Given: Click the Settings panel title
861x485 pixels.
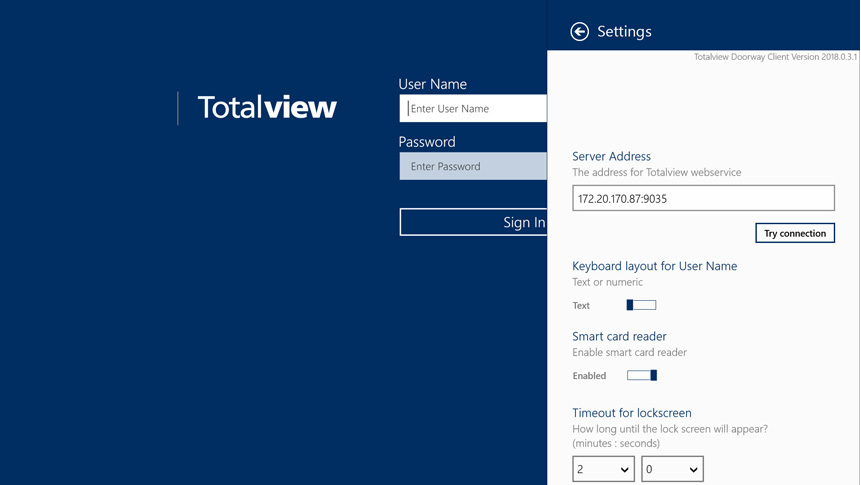Looking at the screenshot, I should pyautogui.click(x=624, y=32).
